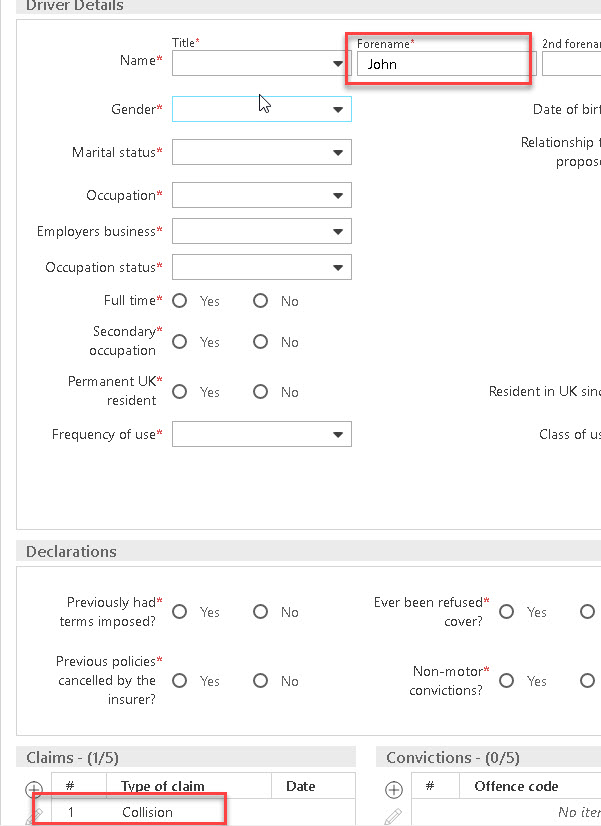The width and height of the screenshot is (601, 826).
Task: Expand the Frequency of use dropdown
Action: pos(262,434)
